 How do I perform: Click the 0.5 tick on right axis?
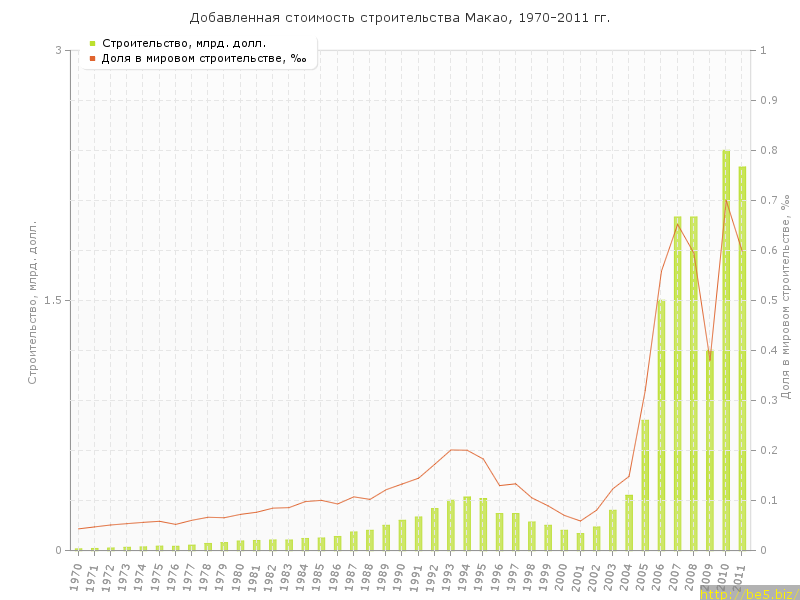(x=769, y=300)
